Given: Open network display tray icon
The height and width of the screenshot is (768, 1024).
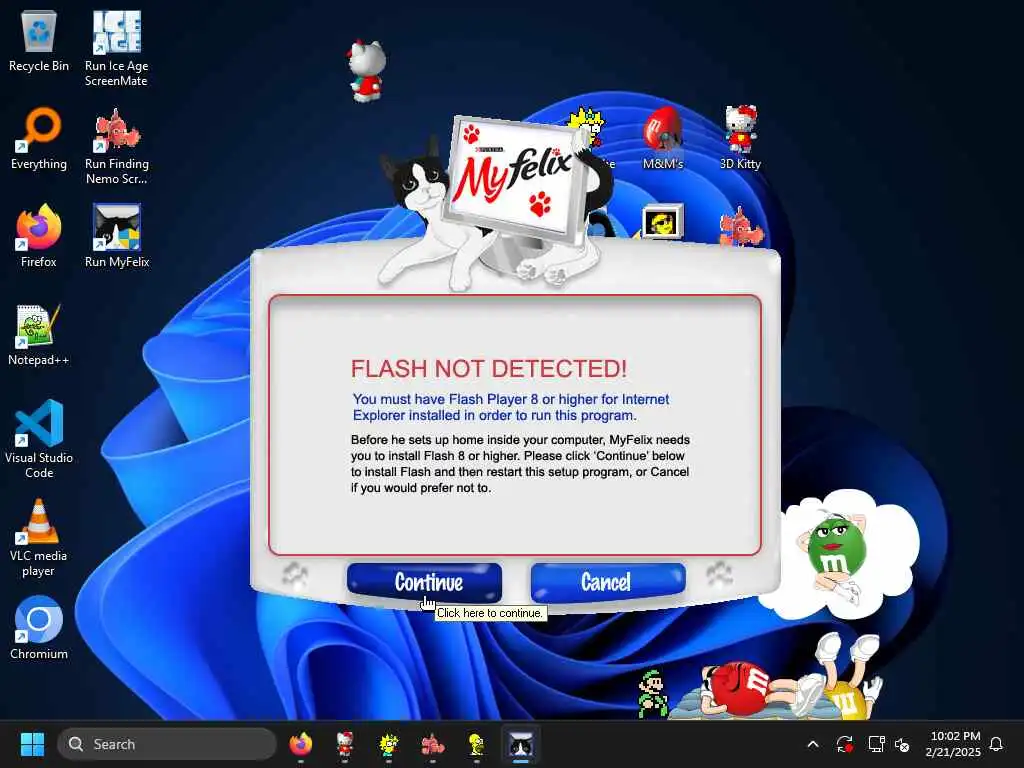Looking at the screenshot, I should [876, 744].
